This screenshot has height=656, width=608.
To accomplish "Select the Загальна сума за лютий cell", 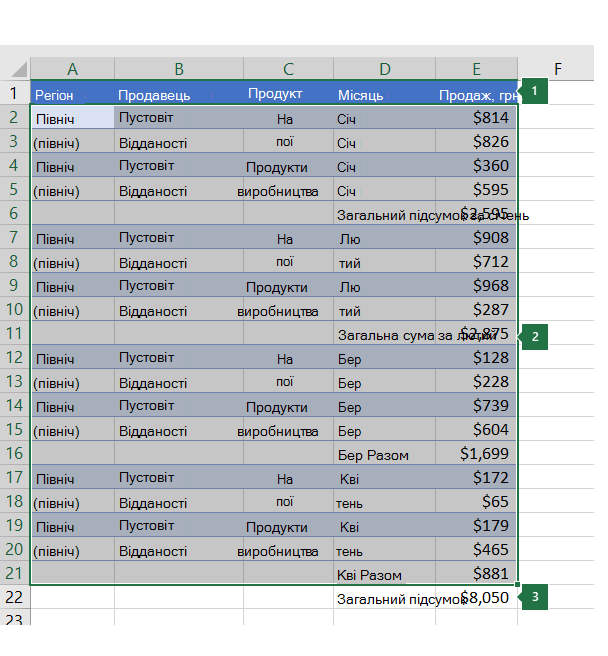I will [x=385, y=333].
